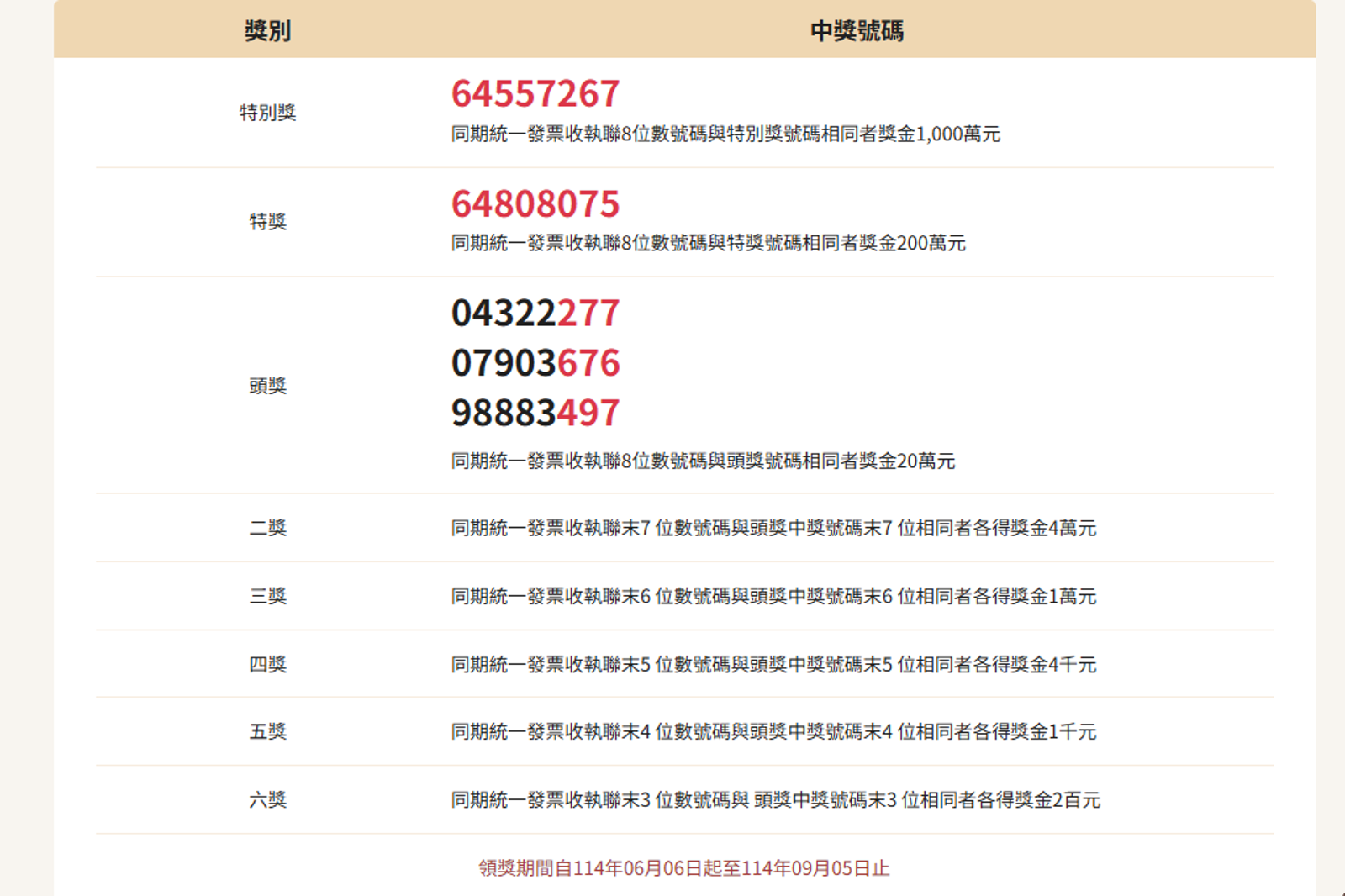Click the 二獎 4萬元 description text
Viewport: 1345px width, 896px height.
(773, 529)
